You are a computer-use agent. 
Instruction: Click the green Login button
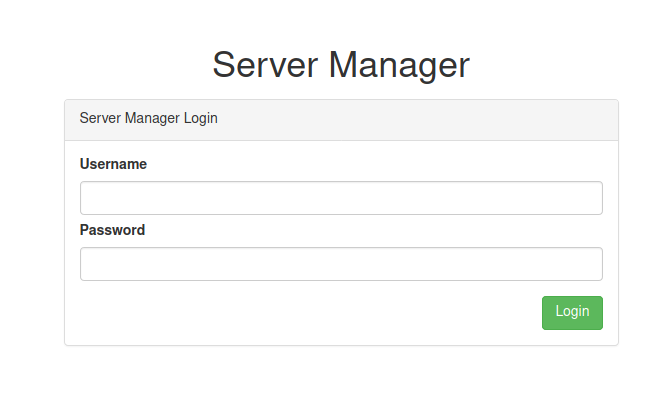[572, 313]
